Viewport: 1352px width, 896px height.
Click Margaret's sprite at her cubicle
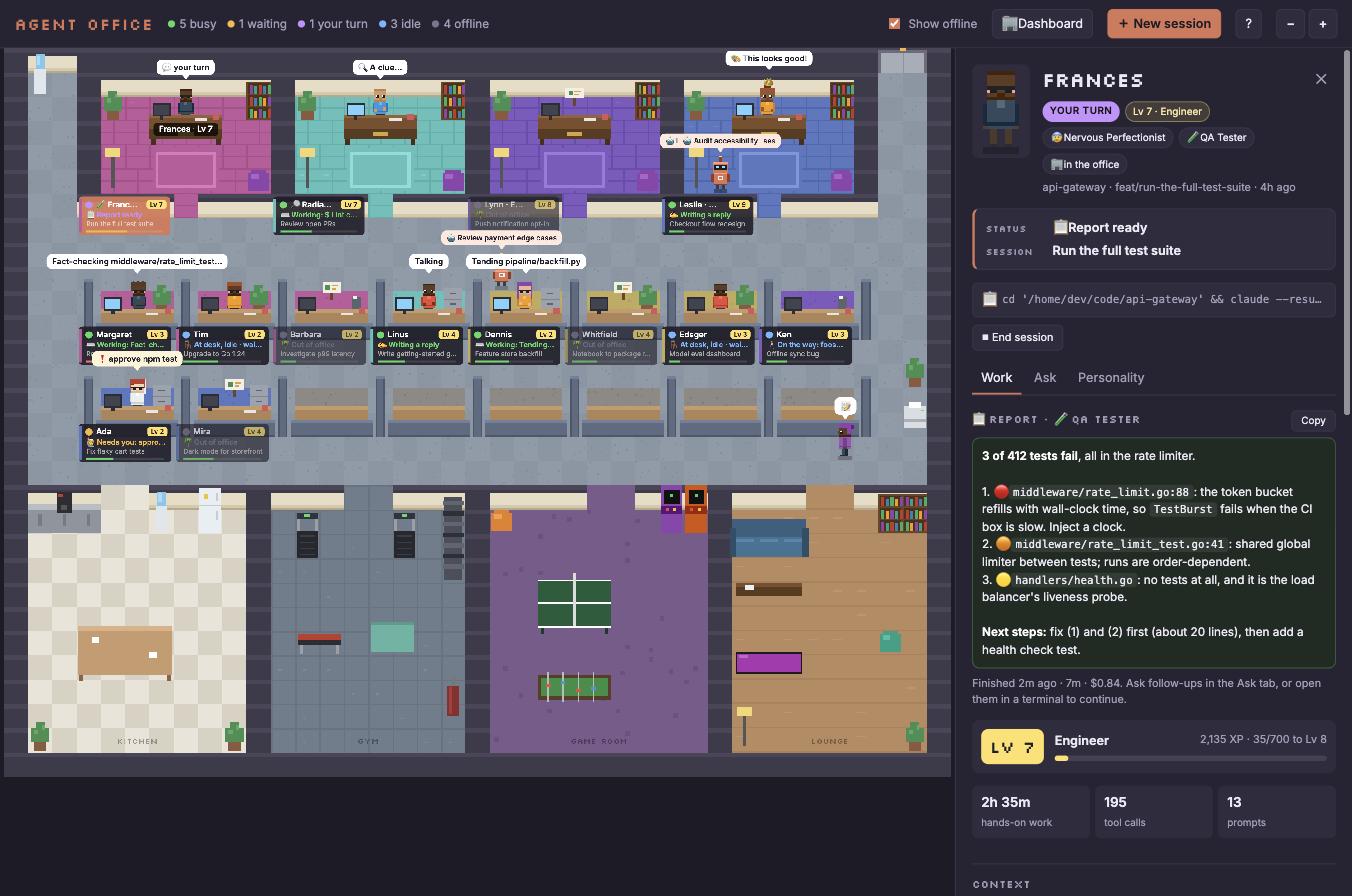[138, 294]
